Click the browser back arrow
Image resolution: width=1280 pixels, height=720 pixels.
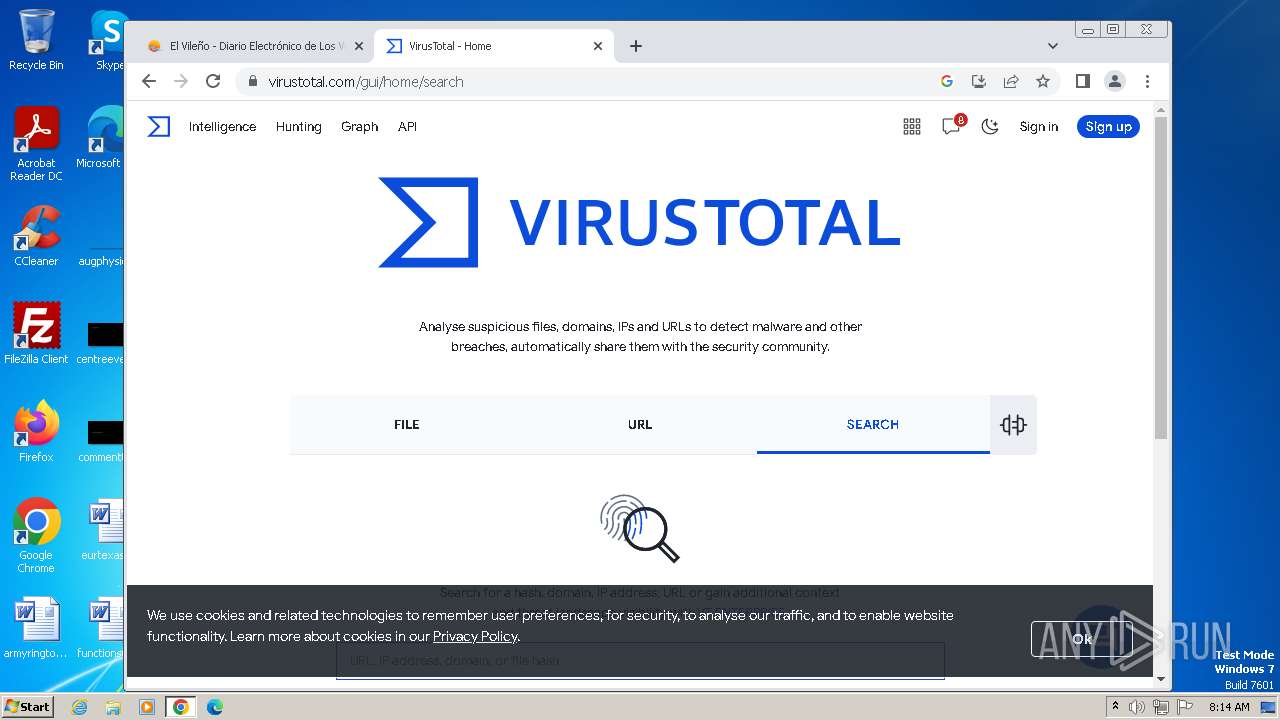coord(149,81)
